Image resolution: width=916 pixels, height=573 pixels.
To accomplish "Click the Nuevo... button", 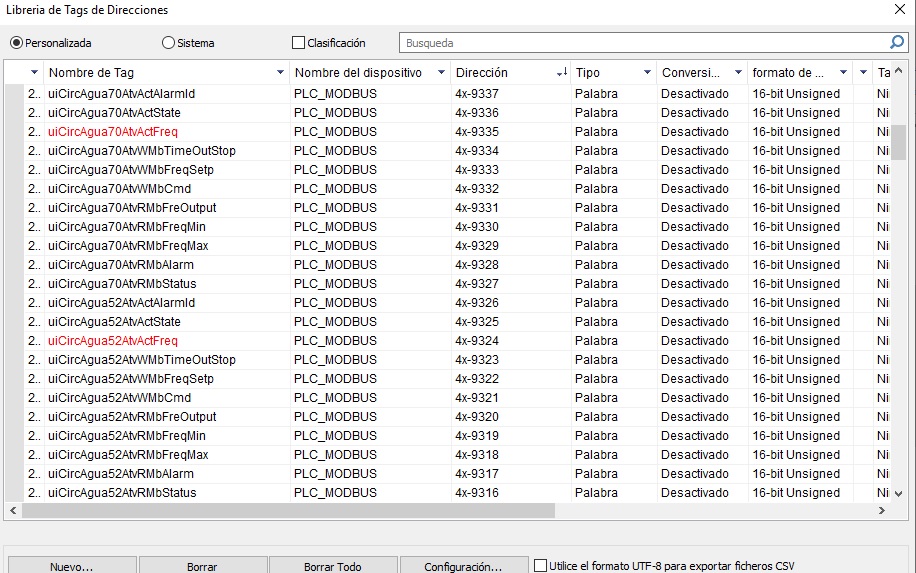I will tap(72, 566).
